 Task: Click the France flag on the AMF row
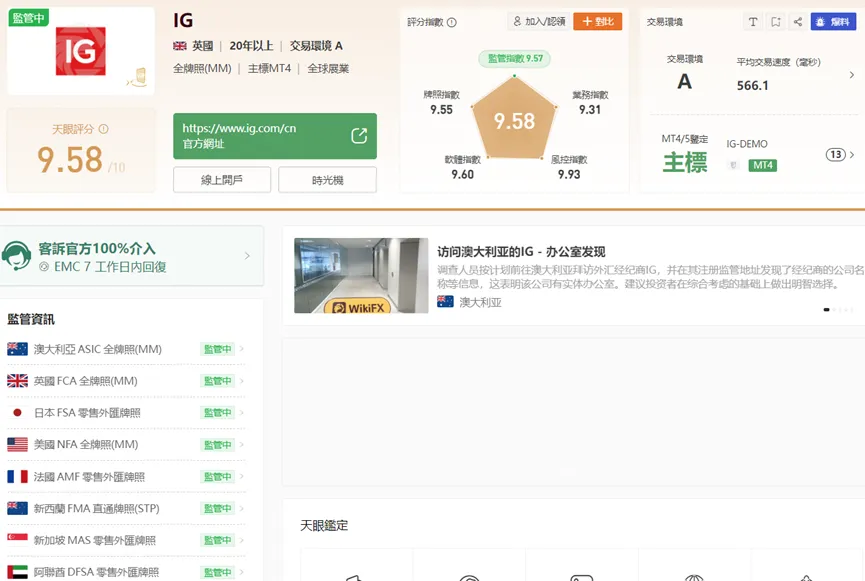click(17, 476)
